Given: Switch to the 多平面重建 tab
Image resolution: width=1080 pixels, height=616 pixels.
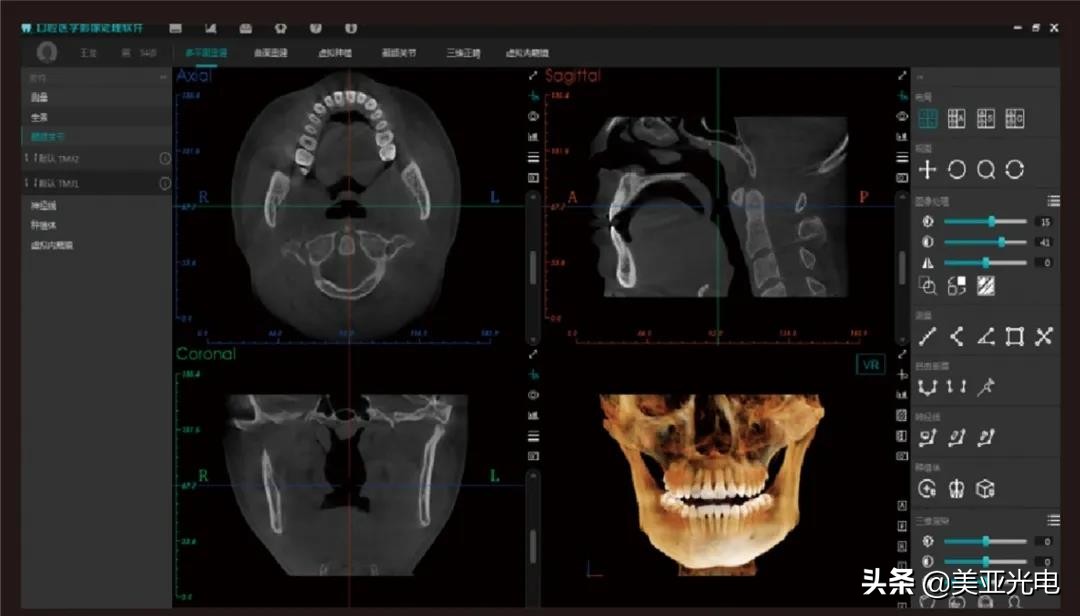Looking at the screenshot, I should [206, 52].
